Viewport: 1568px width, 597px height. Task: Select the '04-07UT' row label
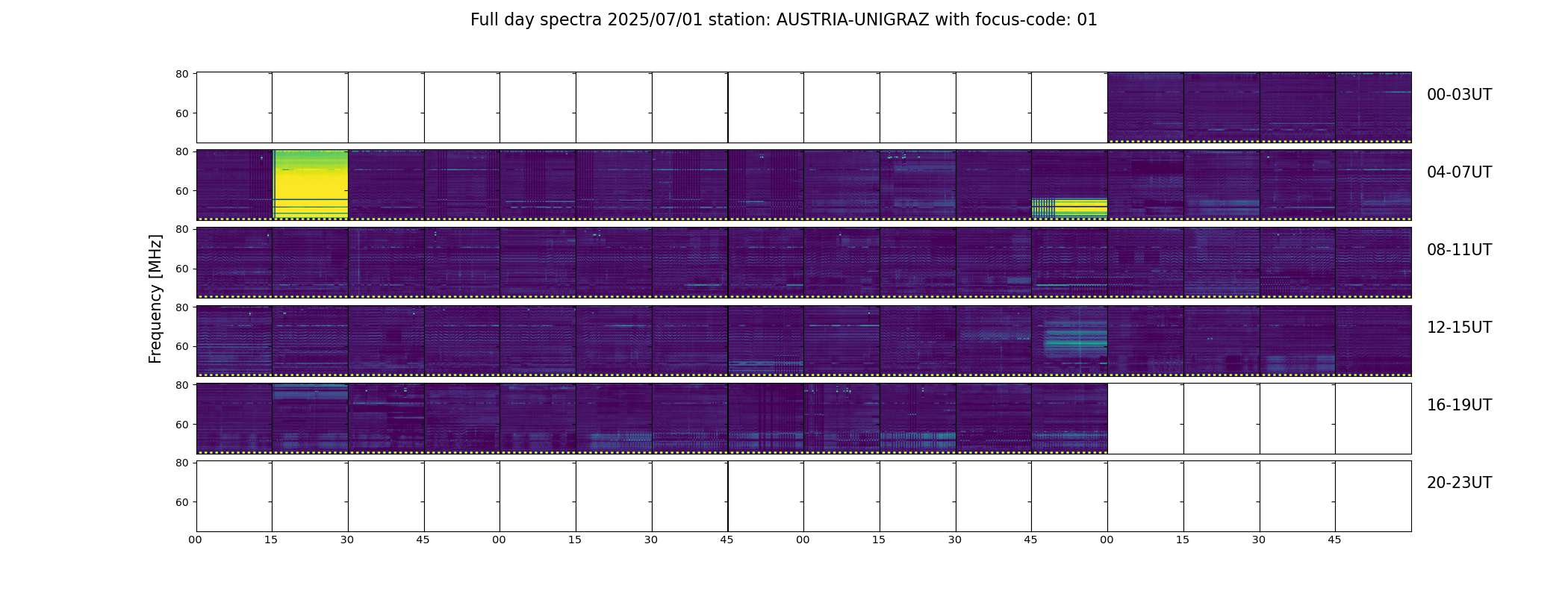click(1459, 172)
